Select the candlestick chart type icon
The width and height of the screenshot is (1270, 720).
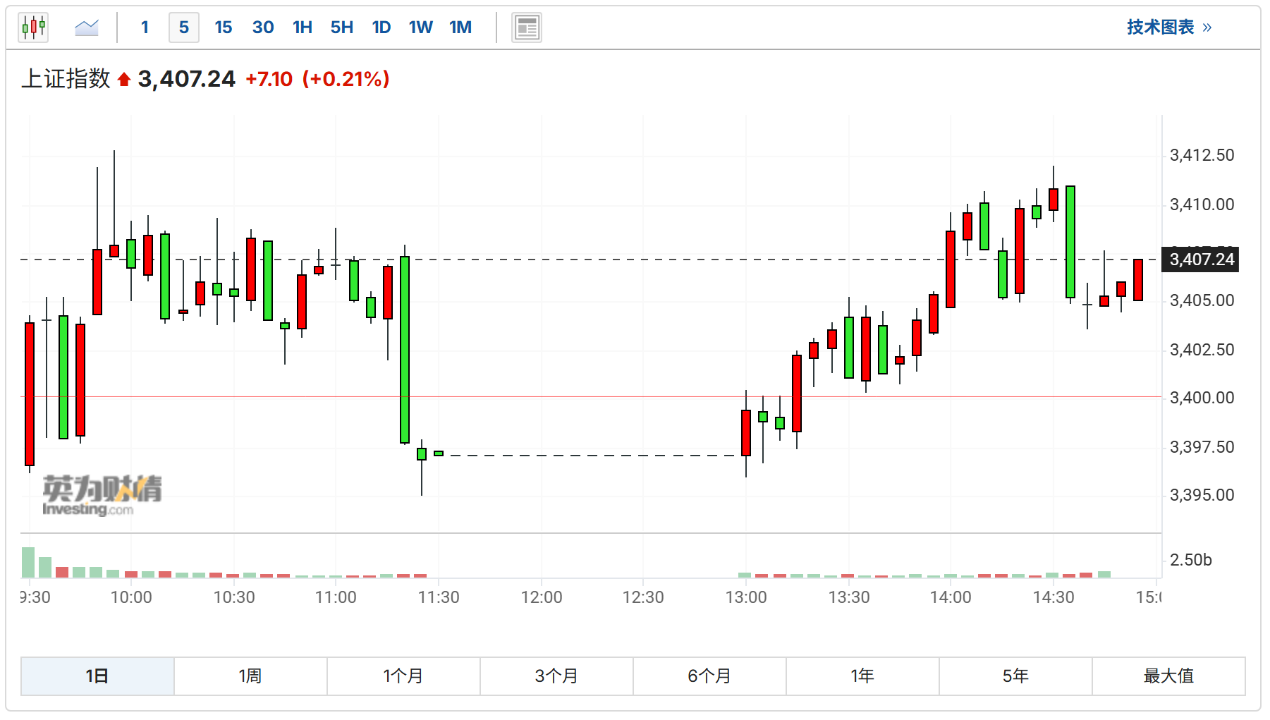pyautogui.click(x=34, y=27)
